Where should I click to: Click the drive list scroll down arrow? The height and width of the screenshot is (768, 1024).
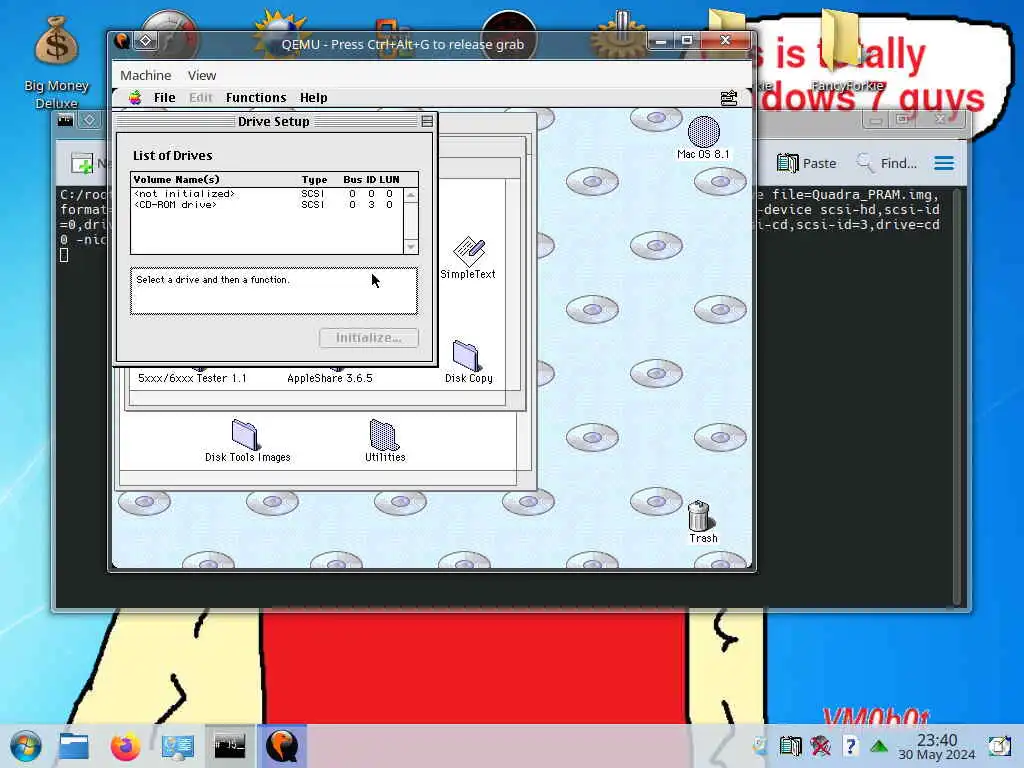pyautogui.click(x=411, y=247)
